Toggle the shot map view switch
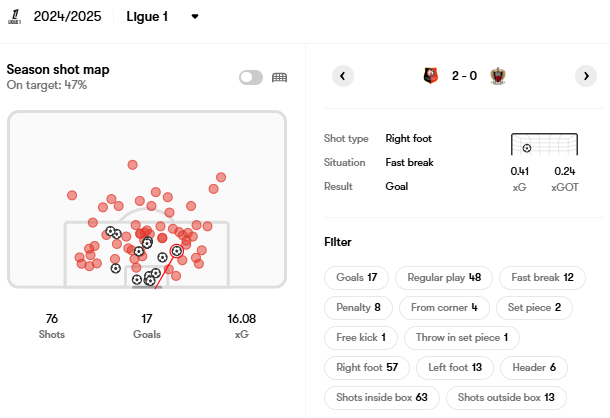Screen dimensions: 610x418 click(251, 77)
